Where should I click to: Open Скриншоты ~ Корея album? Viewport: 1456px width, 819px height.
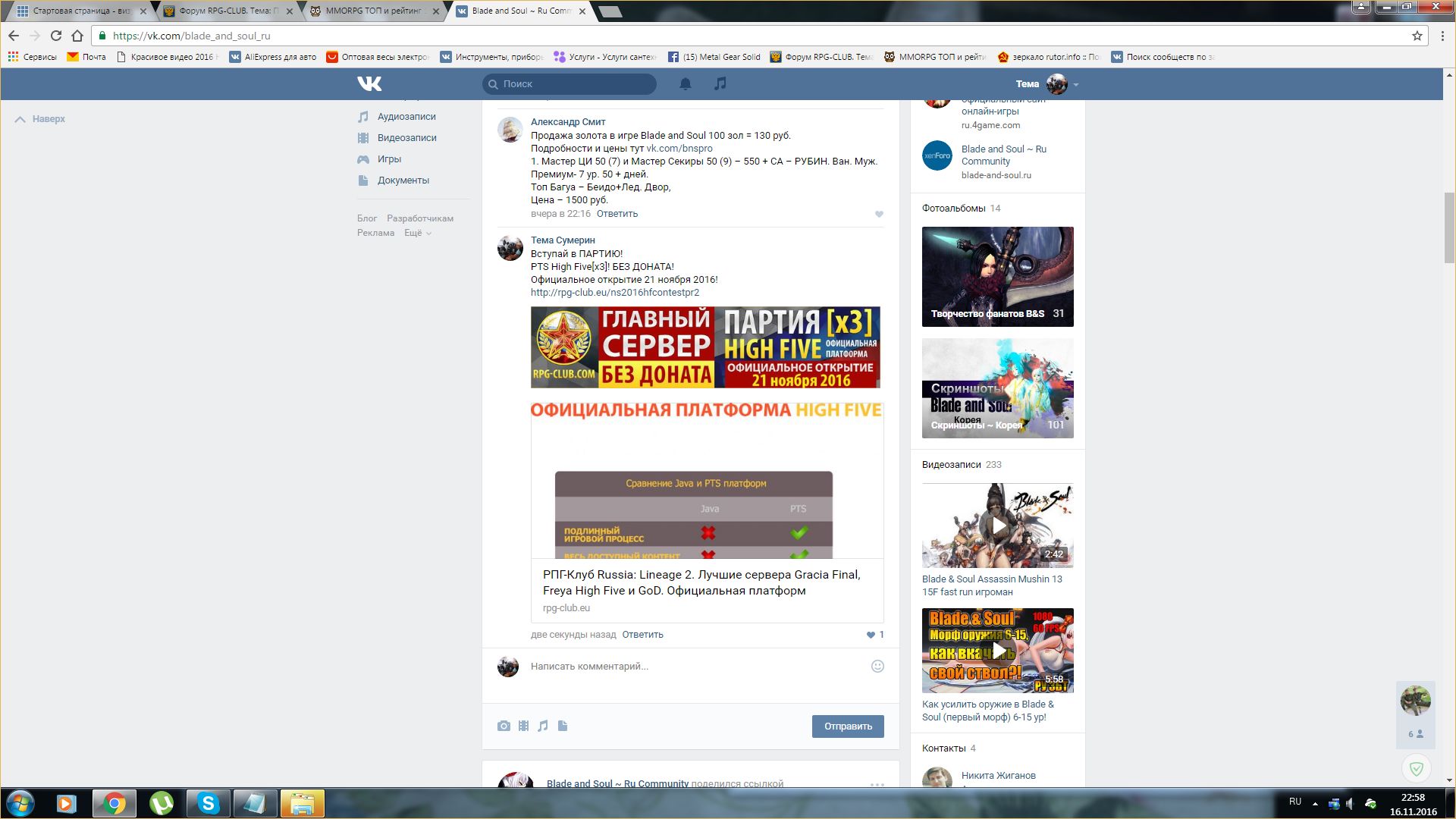998,388
